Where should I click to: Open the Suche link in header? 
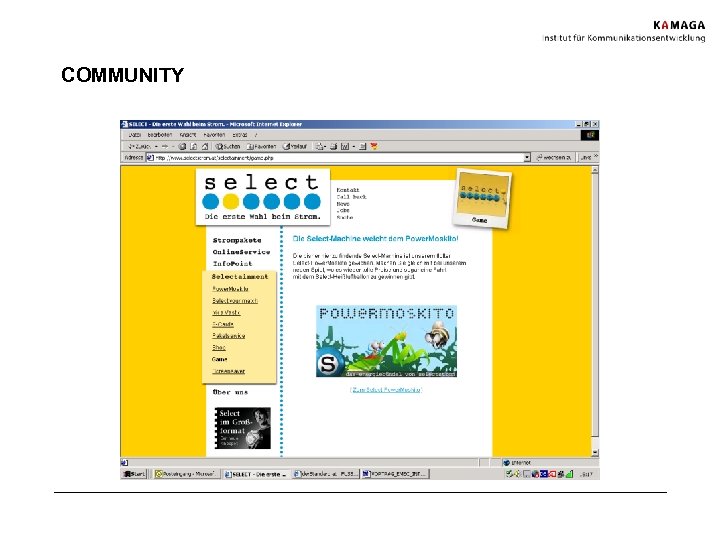(x=344, y=217)
